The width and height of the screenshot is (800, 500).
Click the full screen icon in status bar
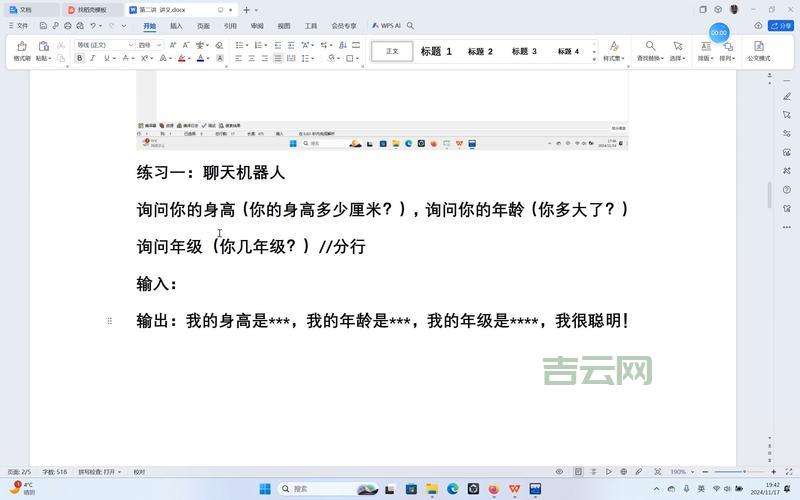[x=789, y=472]
